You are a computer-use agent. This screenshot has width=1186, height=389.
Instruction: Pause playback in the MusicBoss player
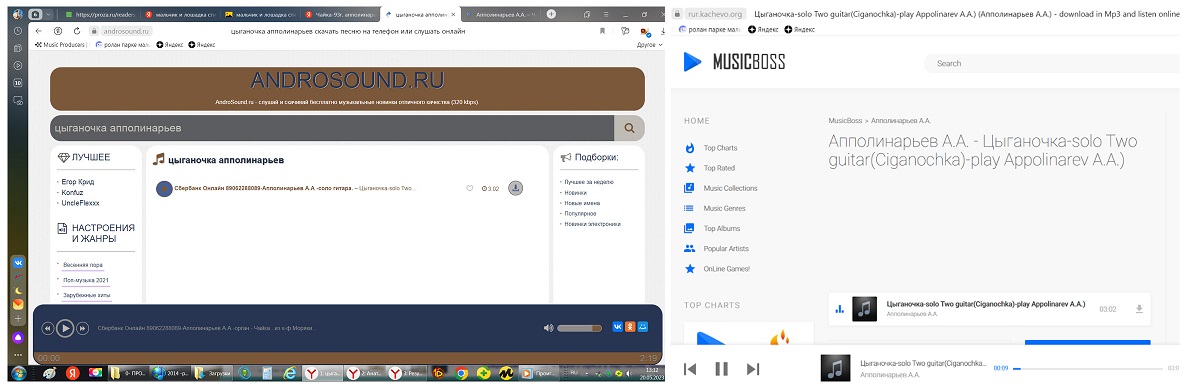(722, 369)
